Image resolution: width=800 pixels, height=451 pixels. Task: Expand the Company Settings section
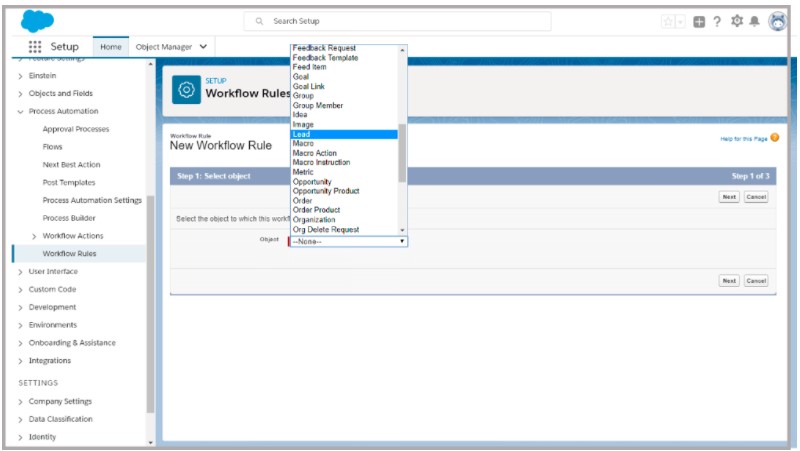[20, 402]
